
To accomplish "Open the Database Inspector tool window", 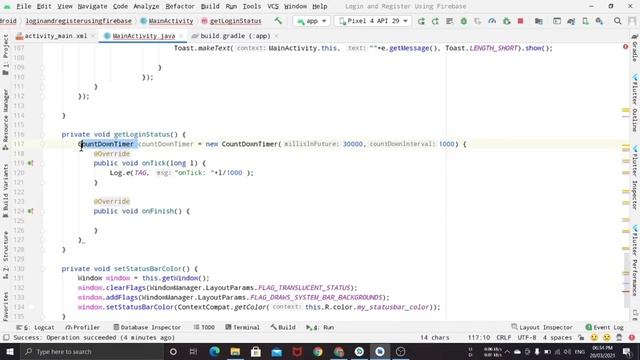I will (x=147, y=327).
